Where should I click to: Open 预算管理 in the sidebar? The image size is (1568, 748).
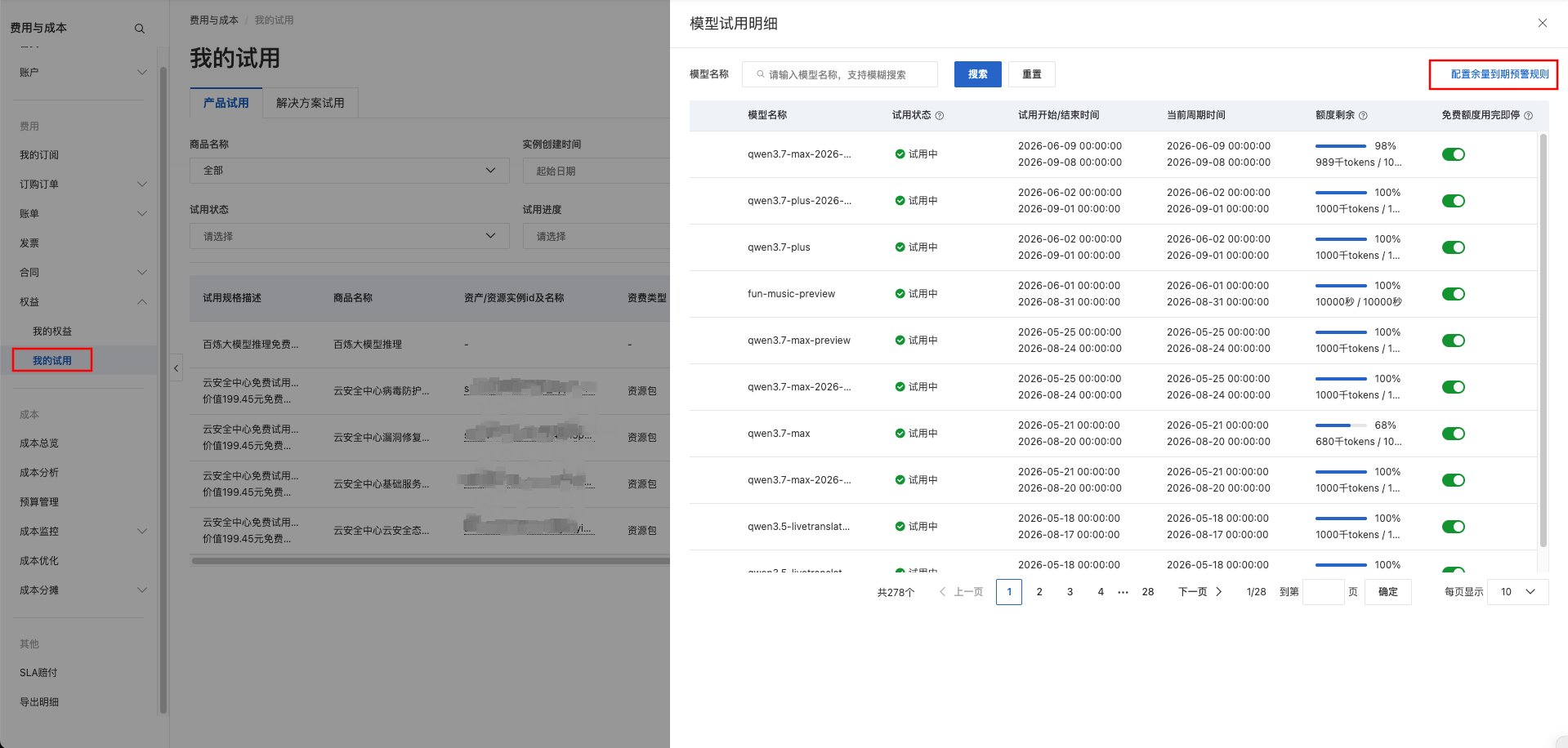(39, 502)
